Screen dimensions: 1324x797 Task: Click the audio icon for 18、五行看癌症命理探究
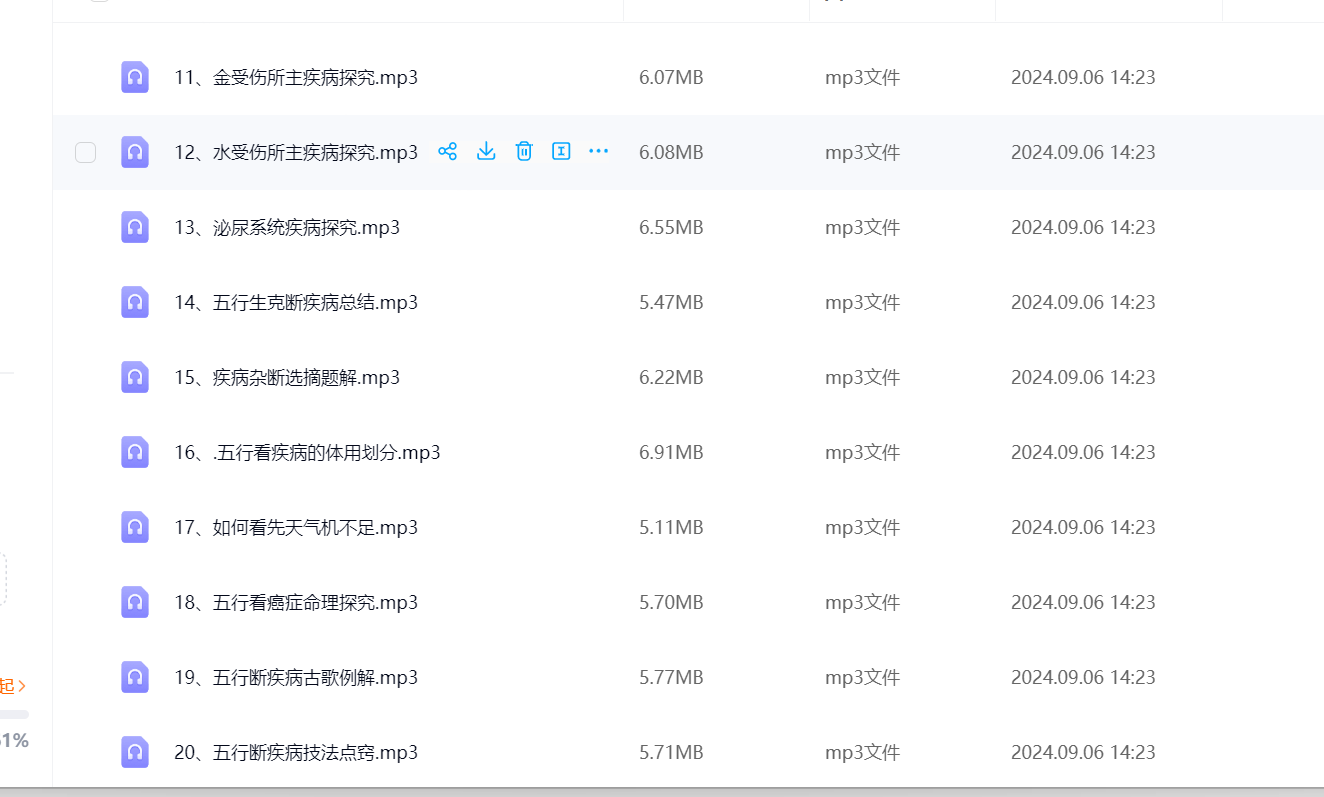tap(135, 602)
